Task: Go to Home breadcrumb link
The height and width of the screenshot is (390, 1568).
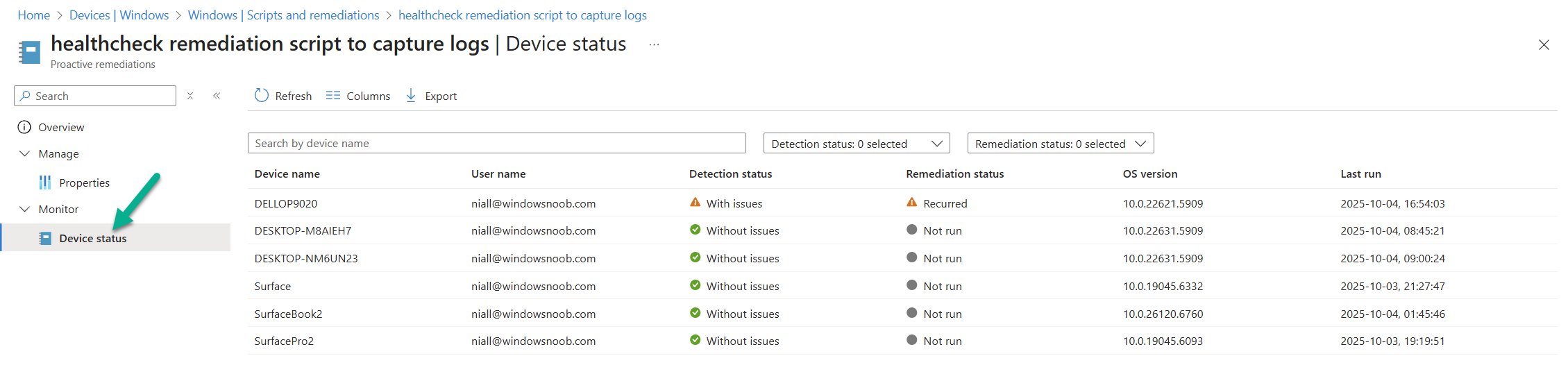Action: tap(33, 15)
